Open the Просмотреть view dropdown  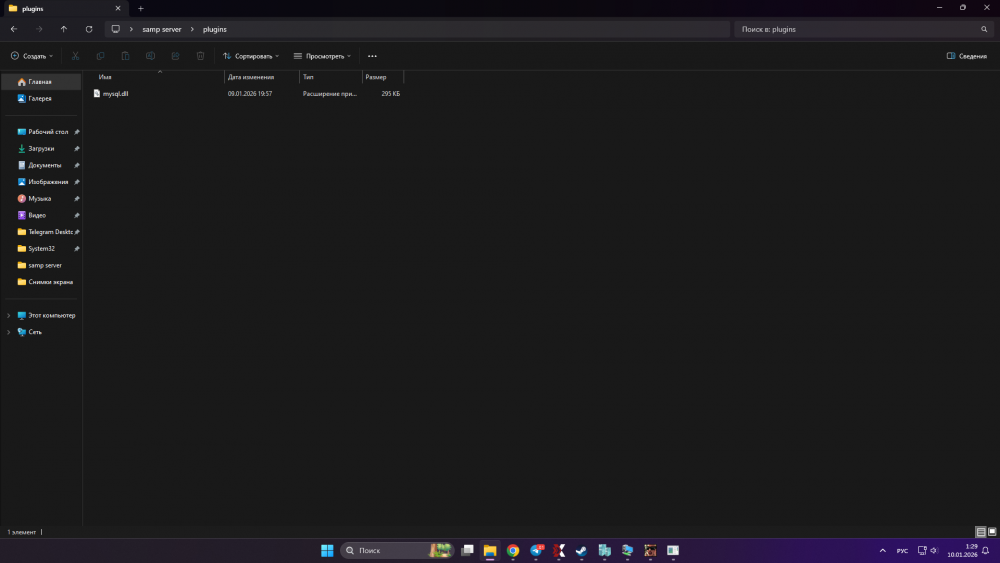[322, 56]
